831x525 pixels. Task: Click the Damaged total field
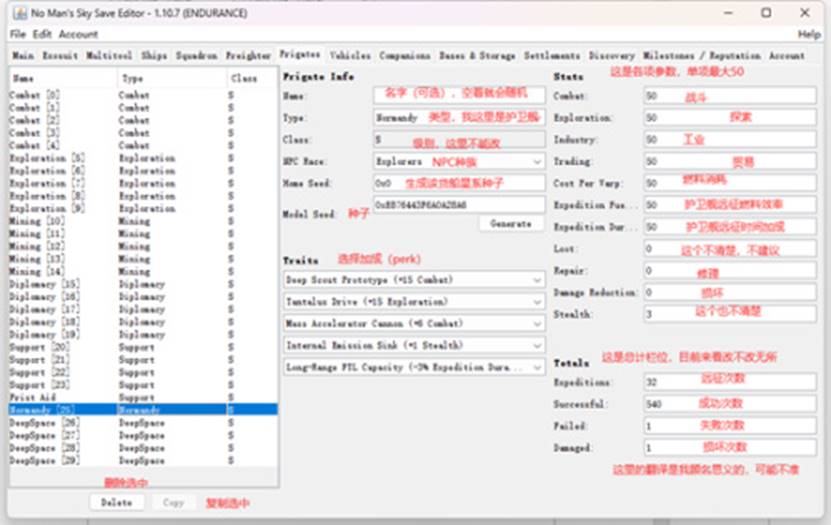730,448
